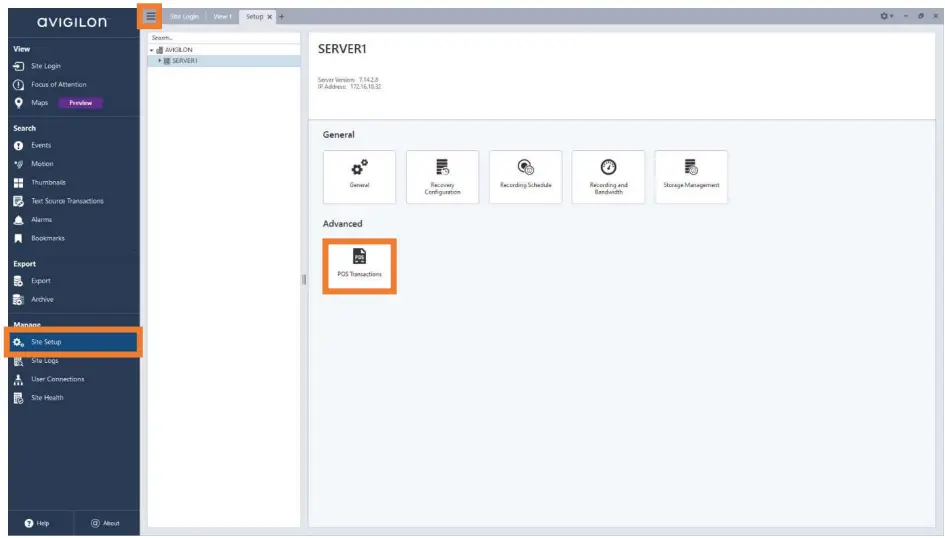Toggle the hamburger menu button
The width and height of the screenshot is (945, 538).
click(150, 16)
